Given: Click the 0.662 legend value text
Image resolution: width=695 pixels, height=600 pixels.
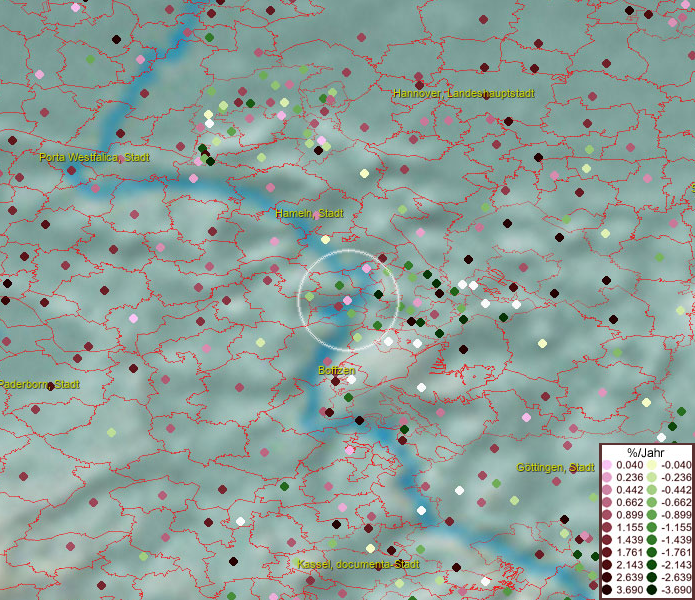Looking at the screenshot, I should (629, 503).
